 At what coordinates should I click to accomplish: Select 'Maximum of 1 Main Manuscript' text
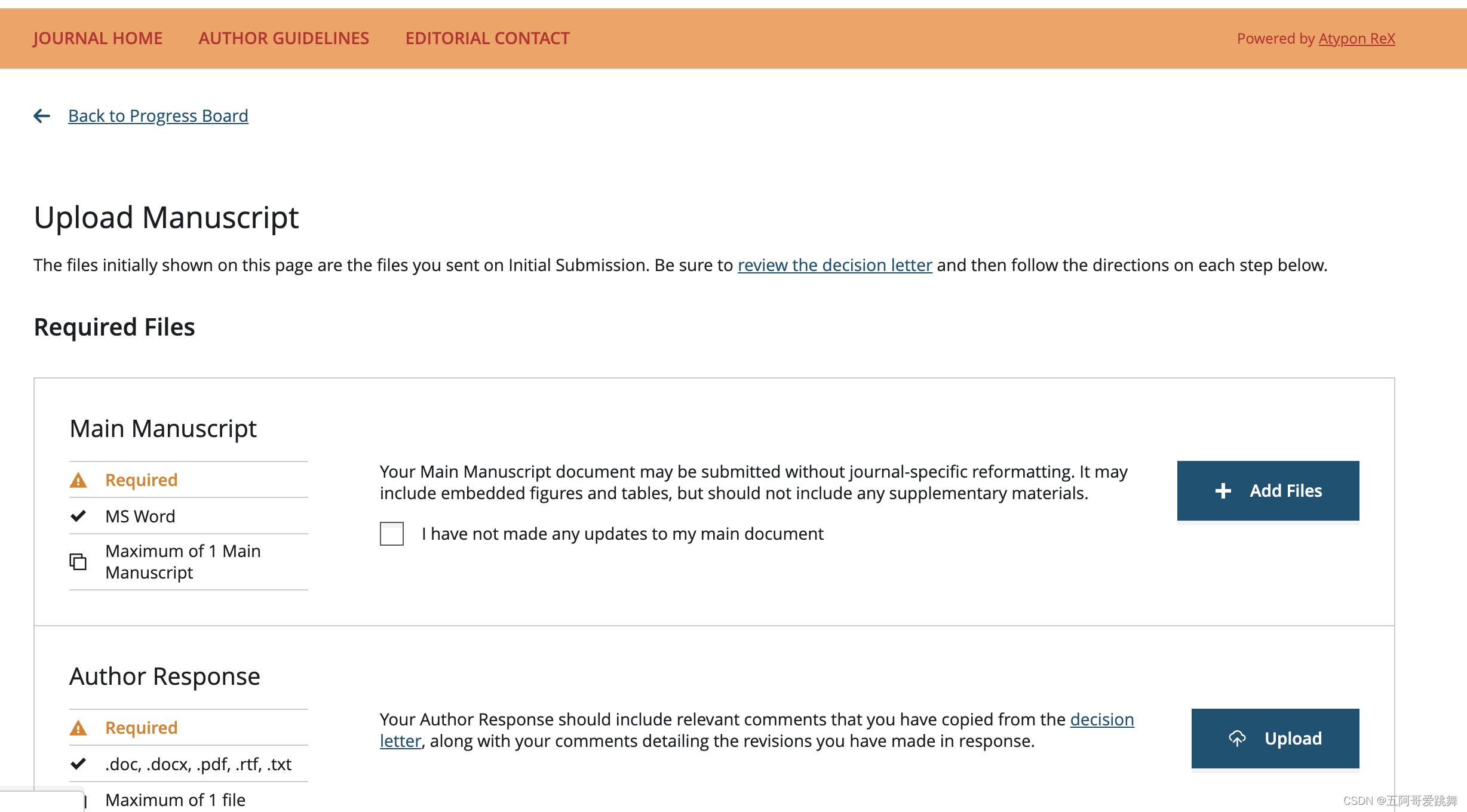(x=183, y=562)
